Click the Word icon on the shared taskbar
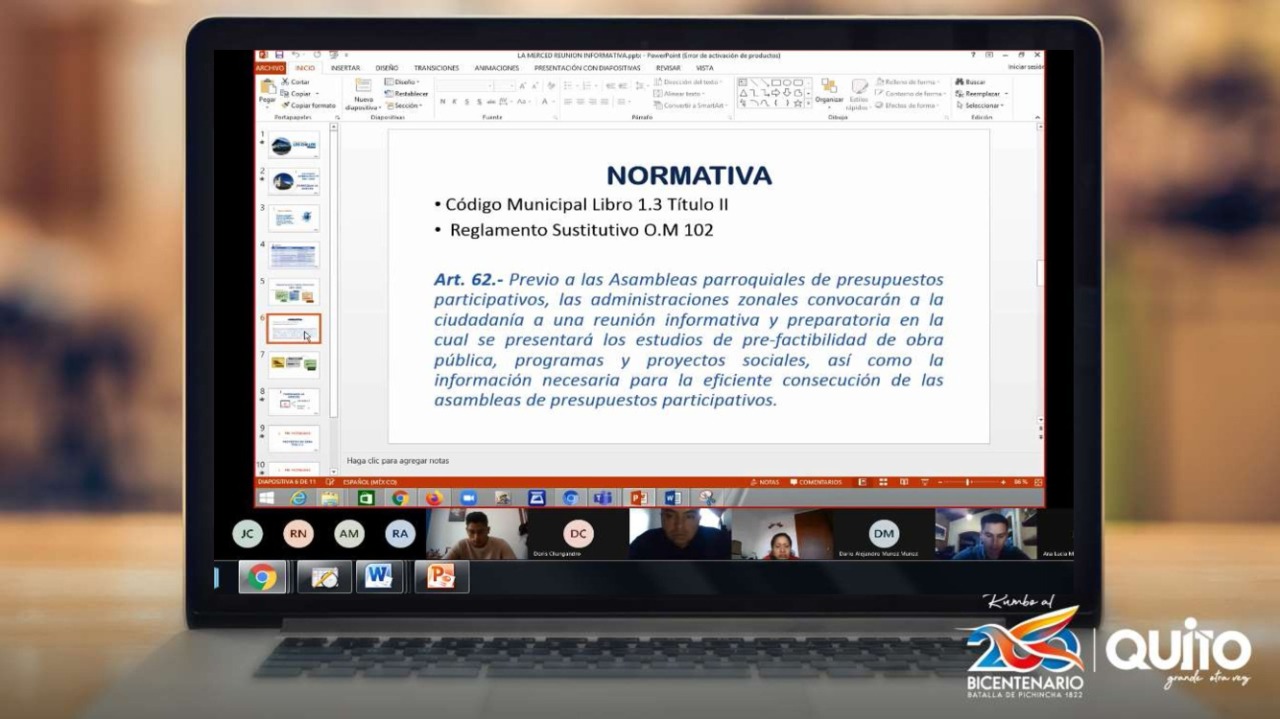Image resolution: width=1280 pixels, height=719 pixels. [671, 498]
